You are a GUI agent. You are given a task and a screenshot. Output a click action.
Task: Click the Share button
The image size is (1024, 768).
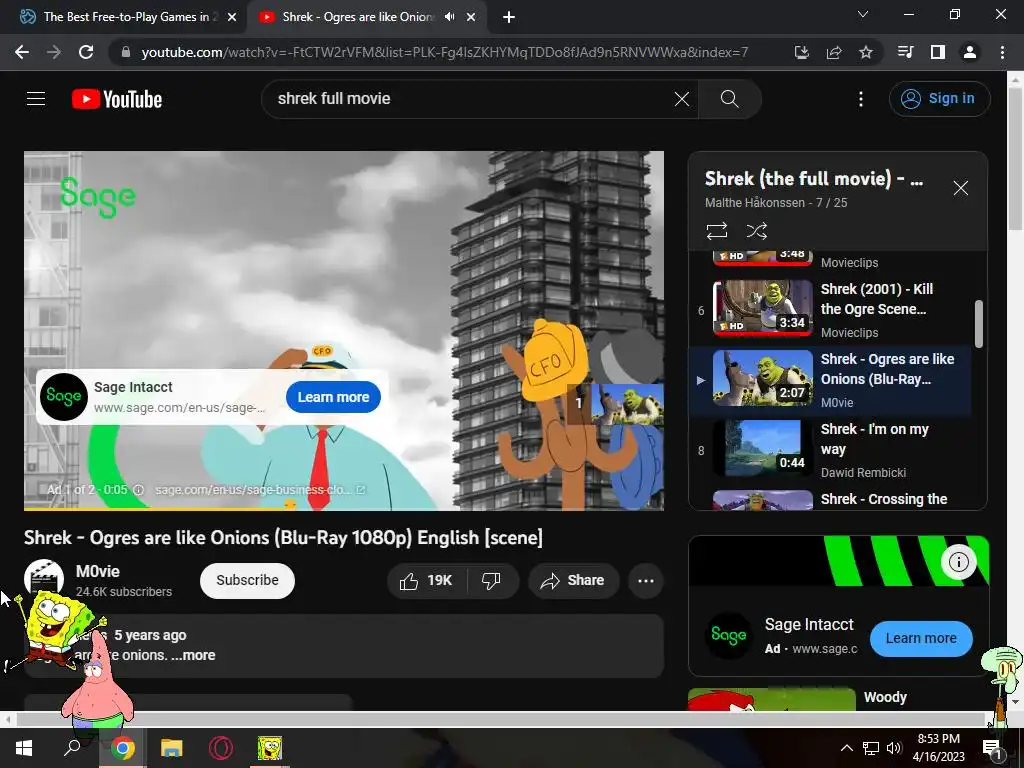coord(573,581)
